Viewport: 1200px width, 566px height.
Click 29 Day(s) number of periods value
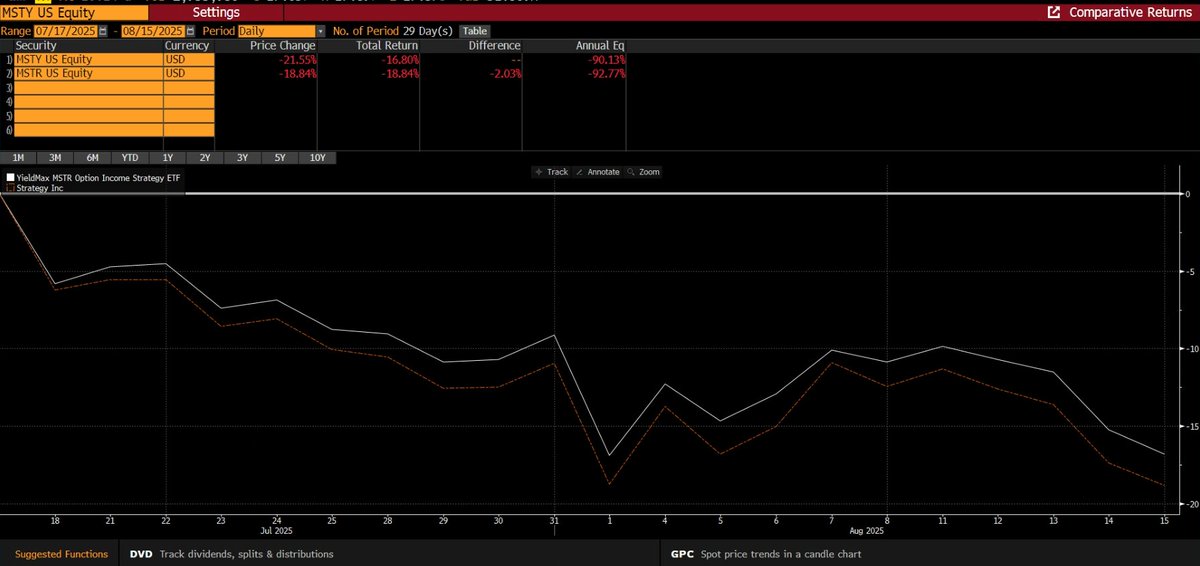429,31
